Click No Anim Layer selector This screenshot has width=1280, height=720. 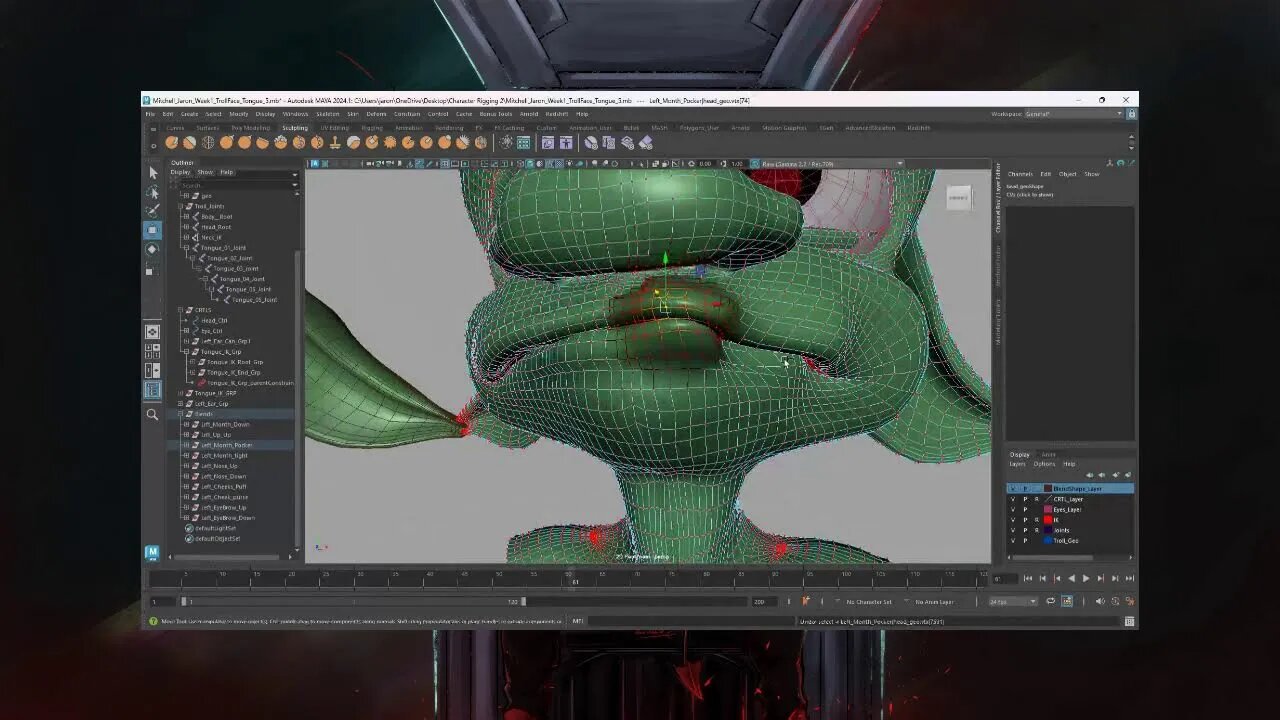click(935, 601)
